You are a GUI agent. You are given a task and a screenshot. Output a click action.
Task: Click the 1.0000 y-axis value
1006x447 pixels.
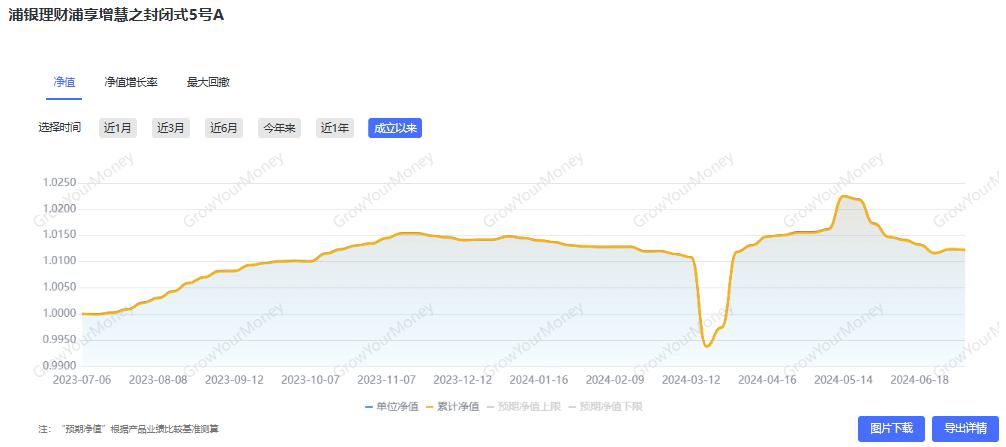point(60,314)
